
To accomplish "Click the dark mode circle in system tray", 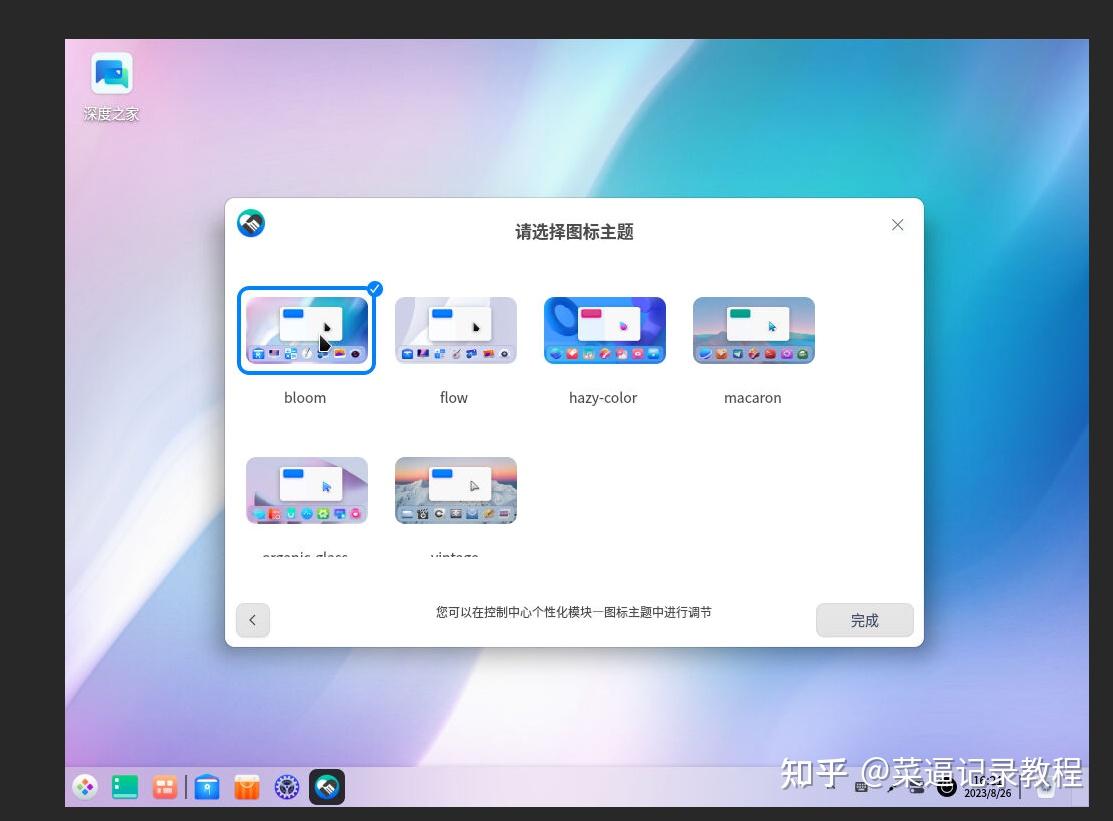I will tap(947, 788).
